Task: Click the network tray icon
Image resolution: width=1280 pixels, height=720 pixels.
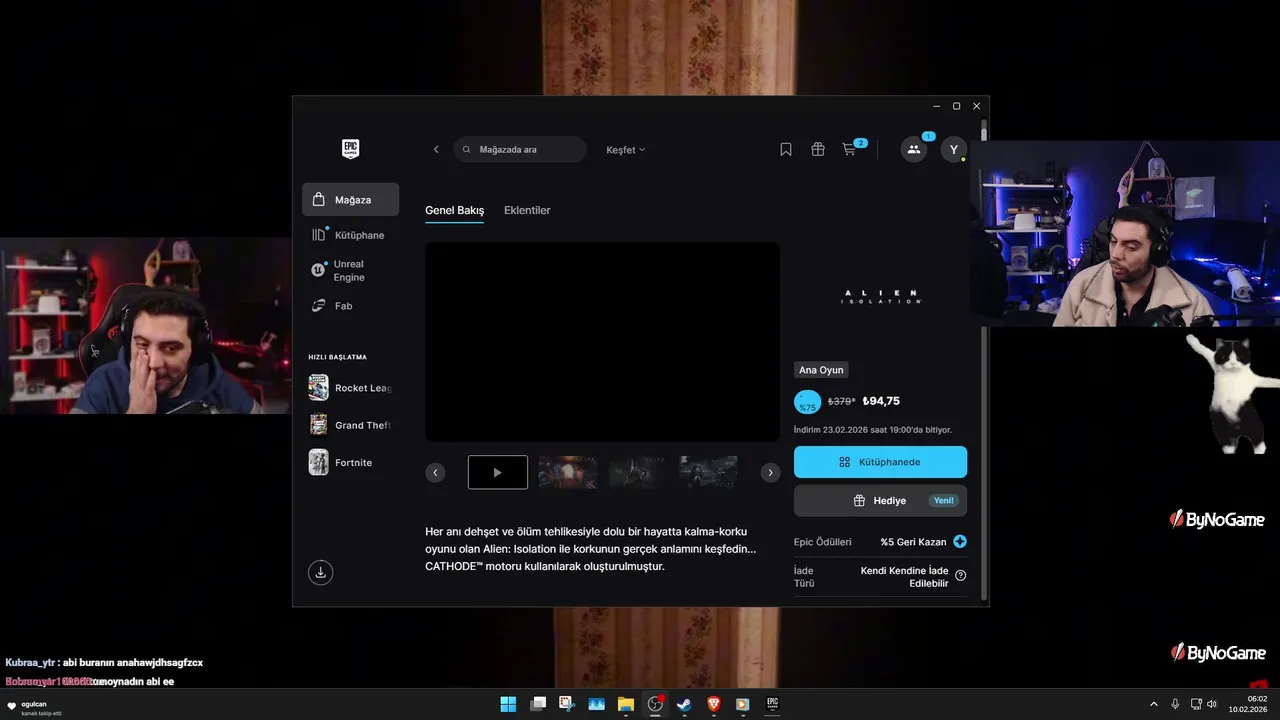Action: tap(1196, 704)
